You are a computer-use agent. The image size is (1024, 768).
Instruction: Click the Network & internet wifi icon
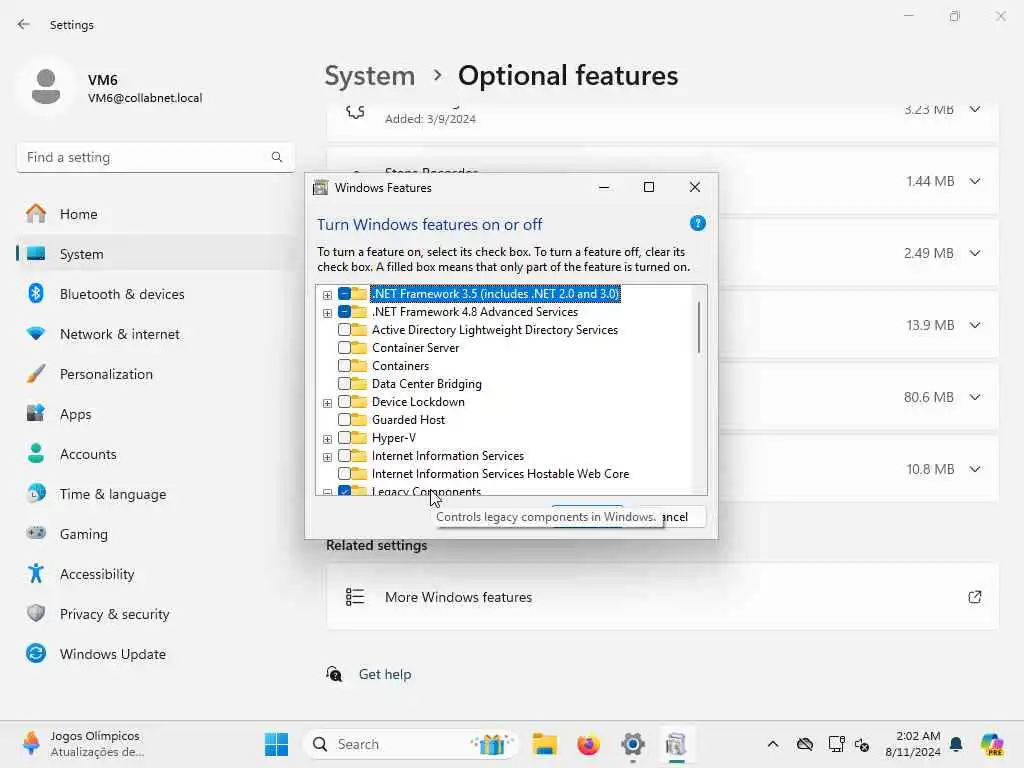click(x=36, y=334)
